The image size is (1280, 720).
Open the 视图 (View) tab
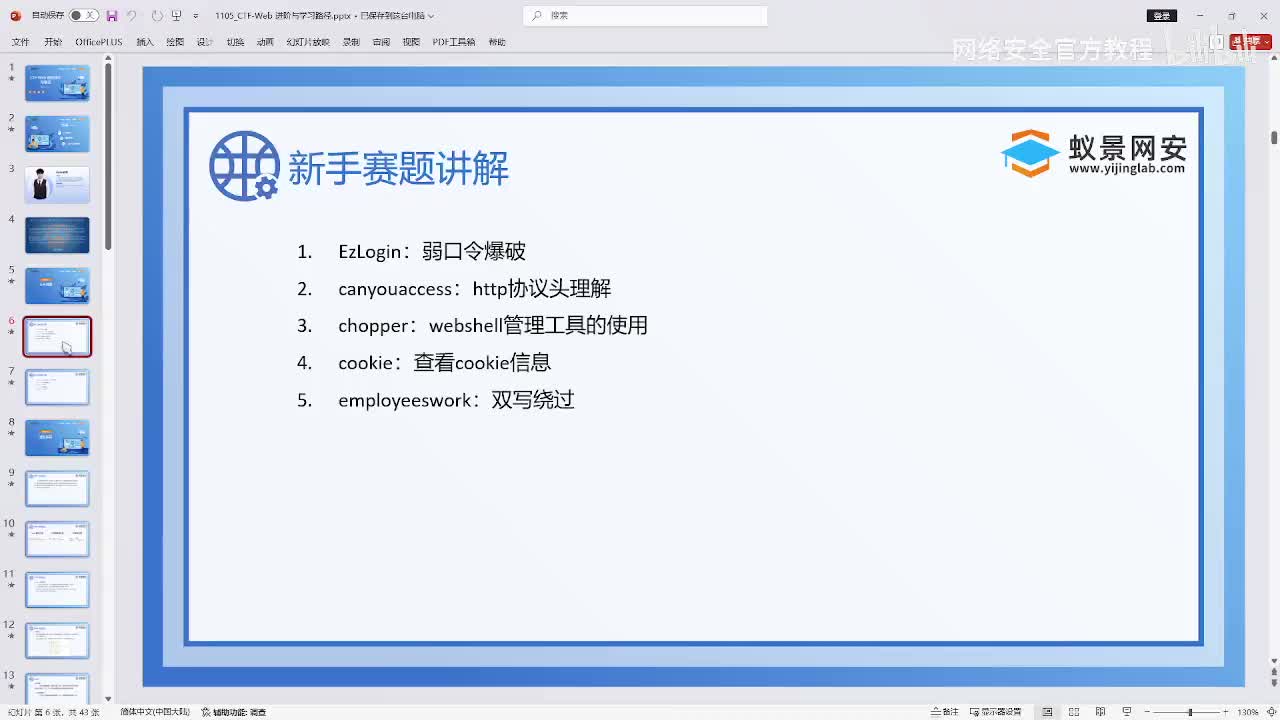(411, 42)
